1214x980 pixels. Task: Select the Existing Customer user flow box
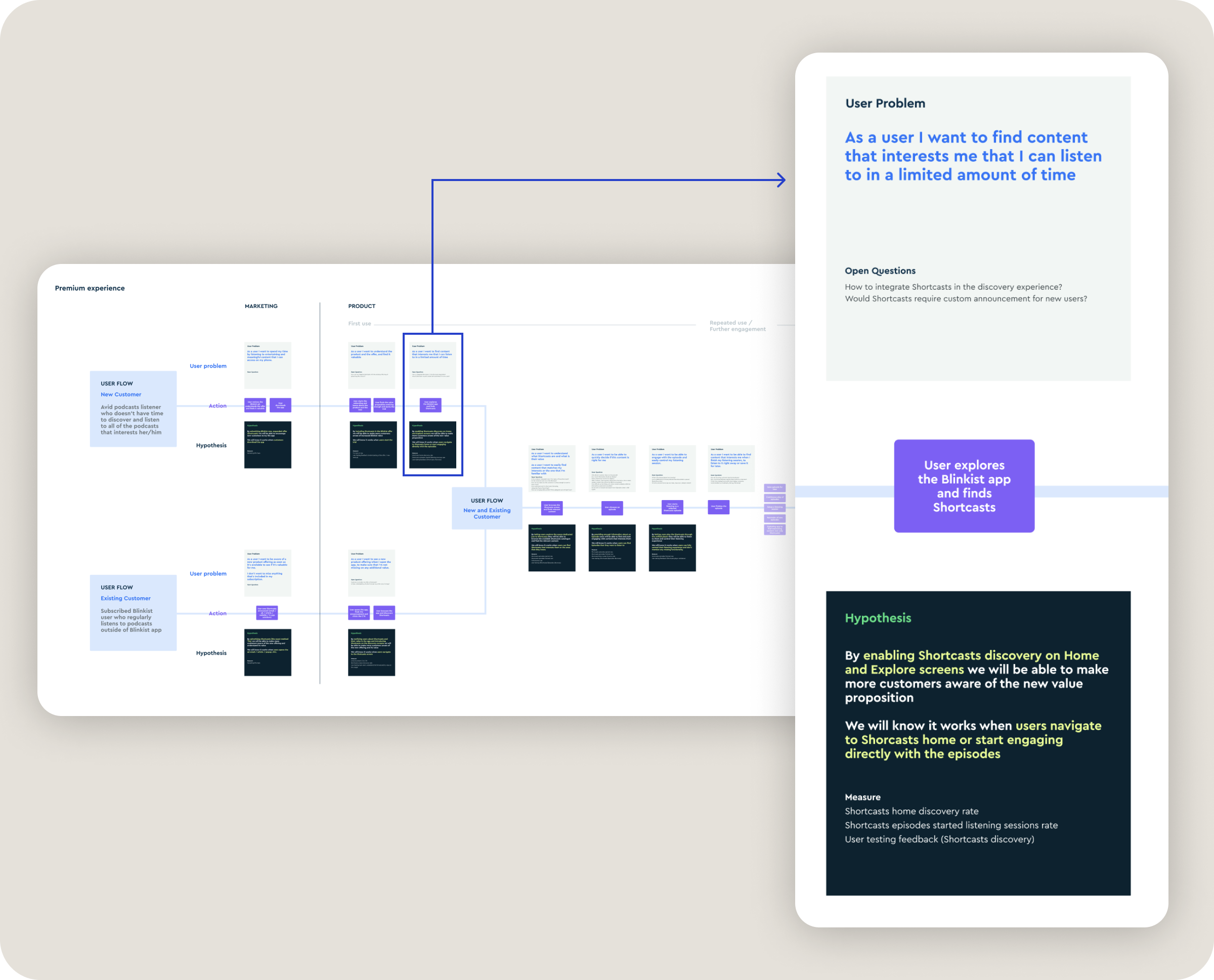click(x=133, y=612)
